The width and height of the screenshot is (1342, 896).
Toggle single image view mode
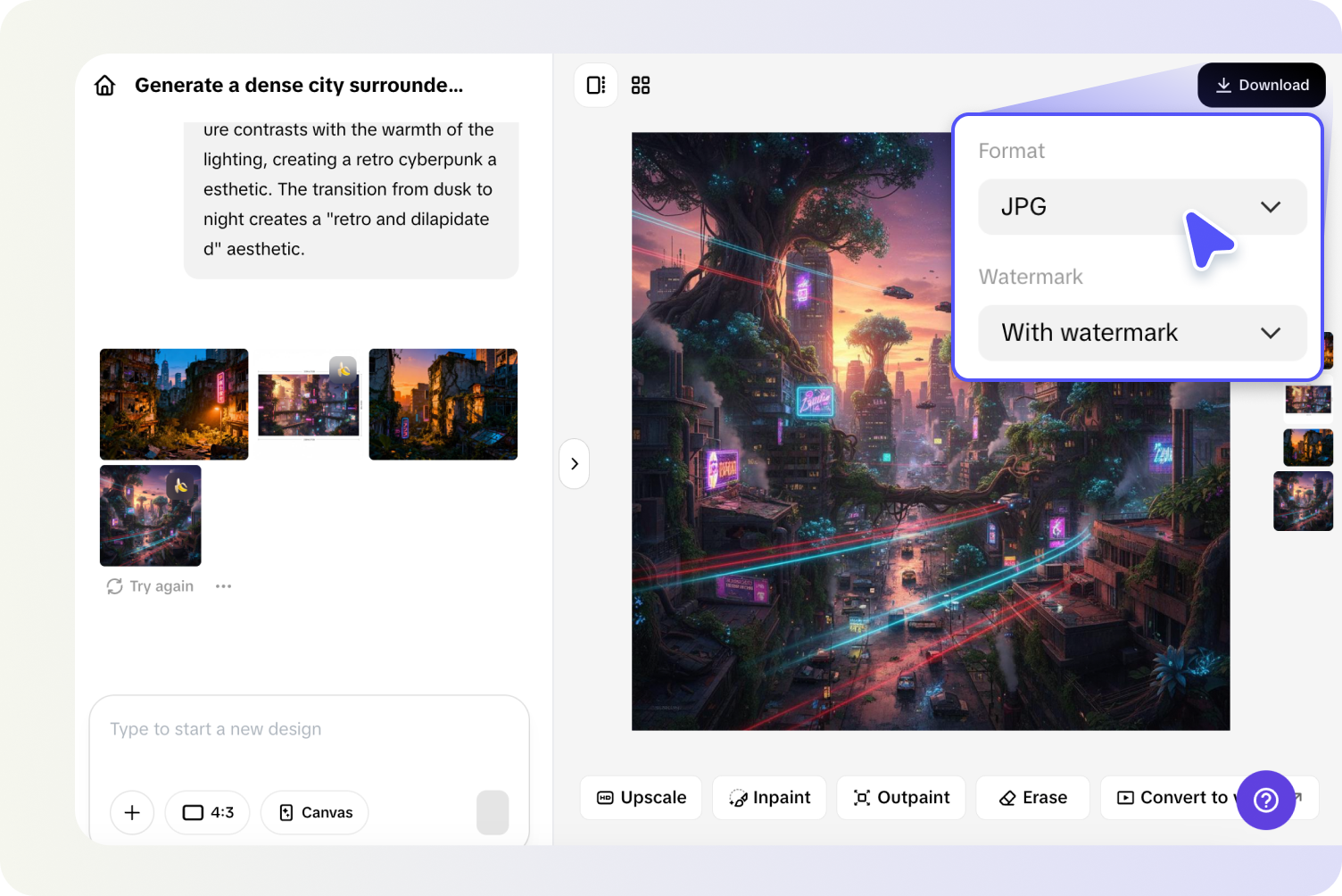pyautogui.click(x=595, y=85)
